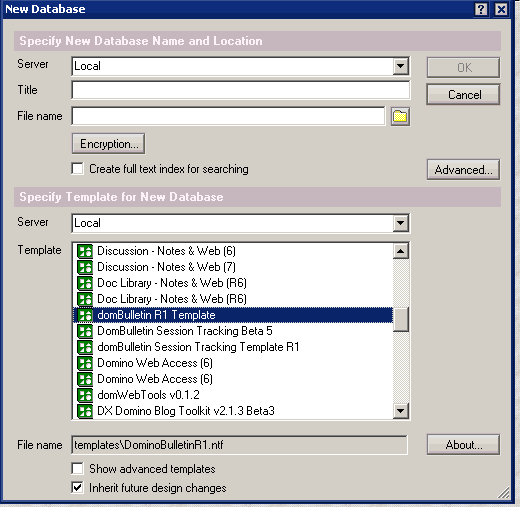This screenshot has height=507, width=520.
Task: Click the icon for Discussion - Notes & Web (6)
Action: click(85, 251)
